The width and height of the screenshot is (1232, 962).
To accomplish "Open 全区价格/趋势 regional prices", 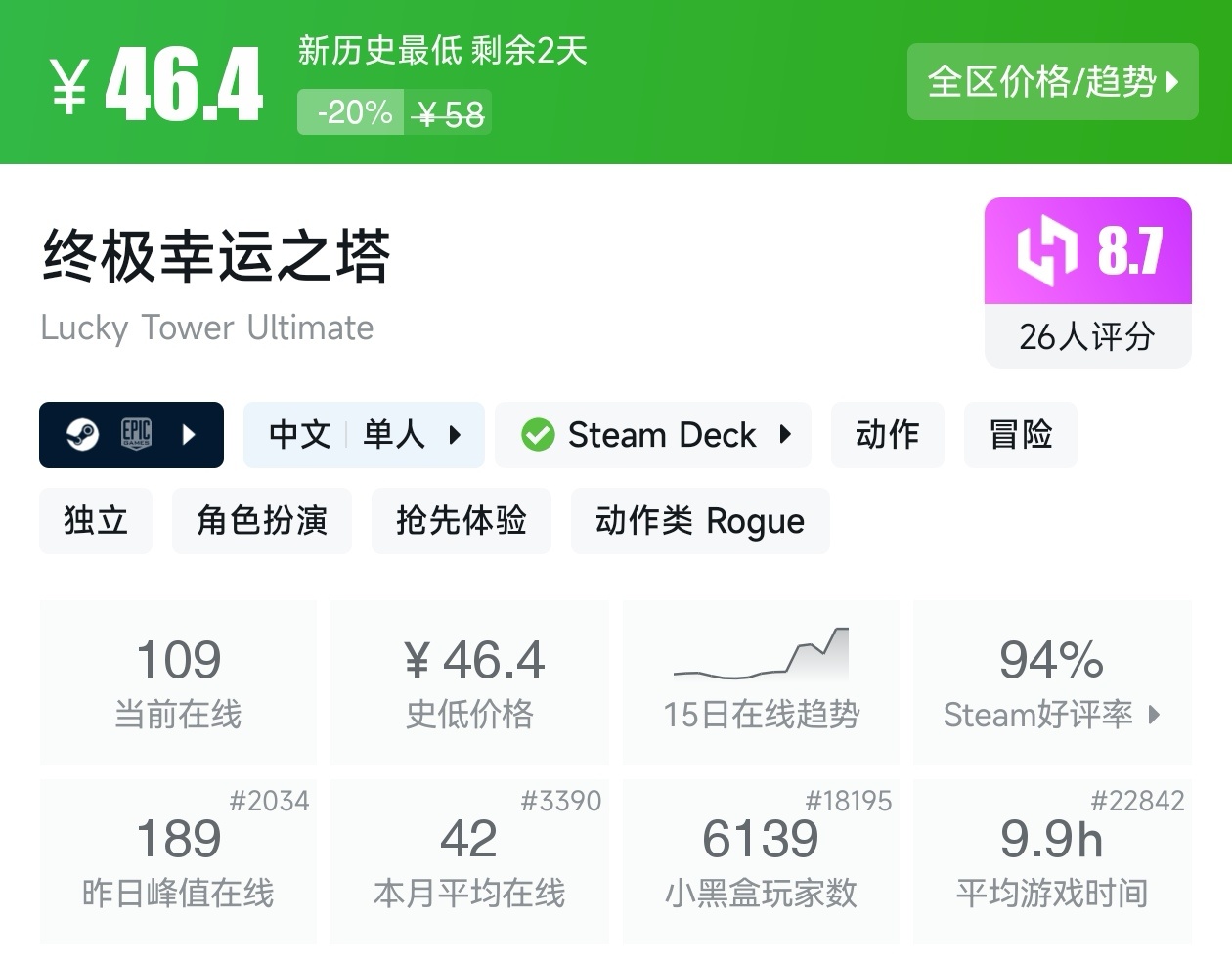I will 1052,82.
